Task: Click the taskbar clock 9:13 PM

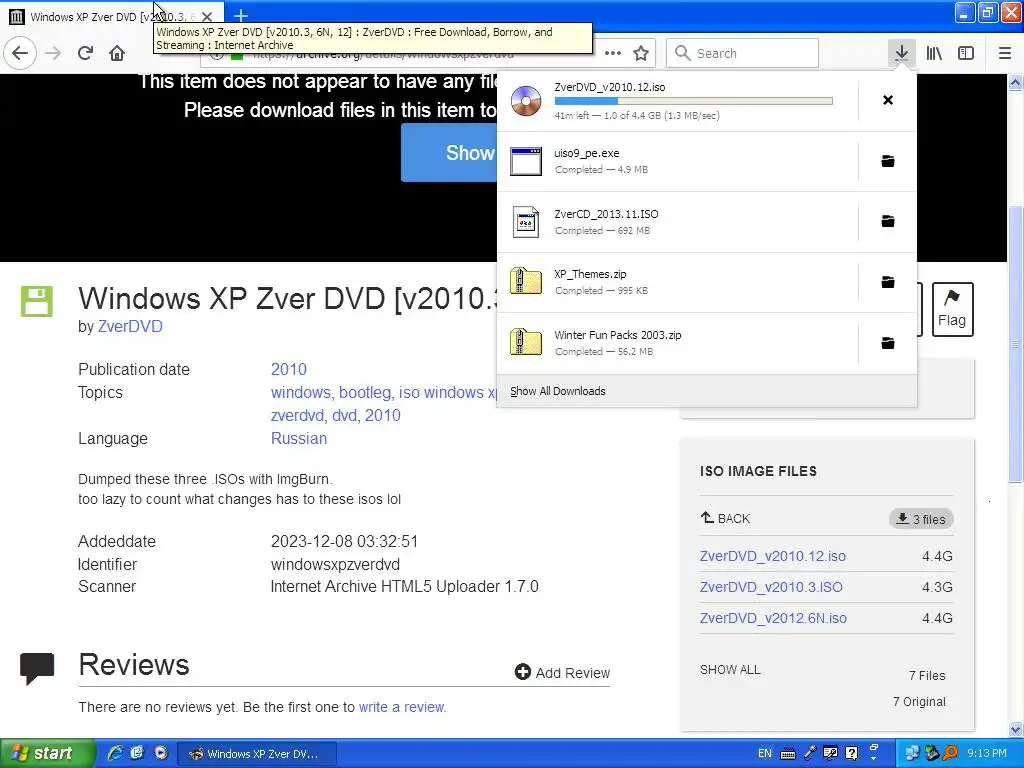Action: tap(987, 754)
